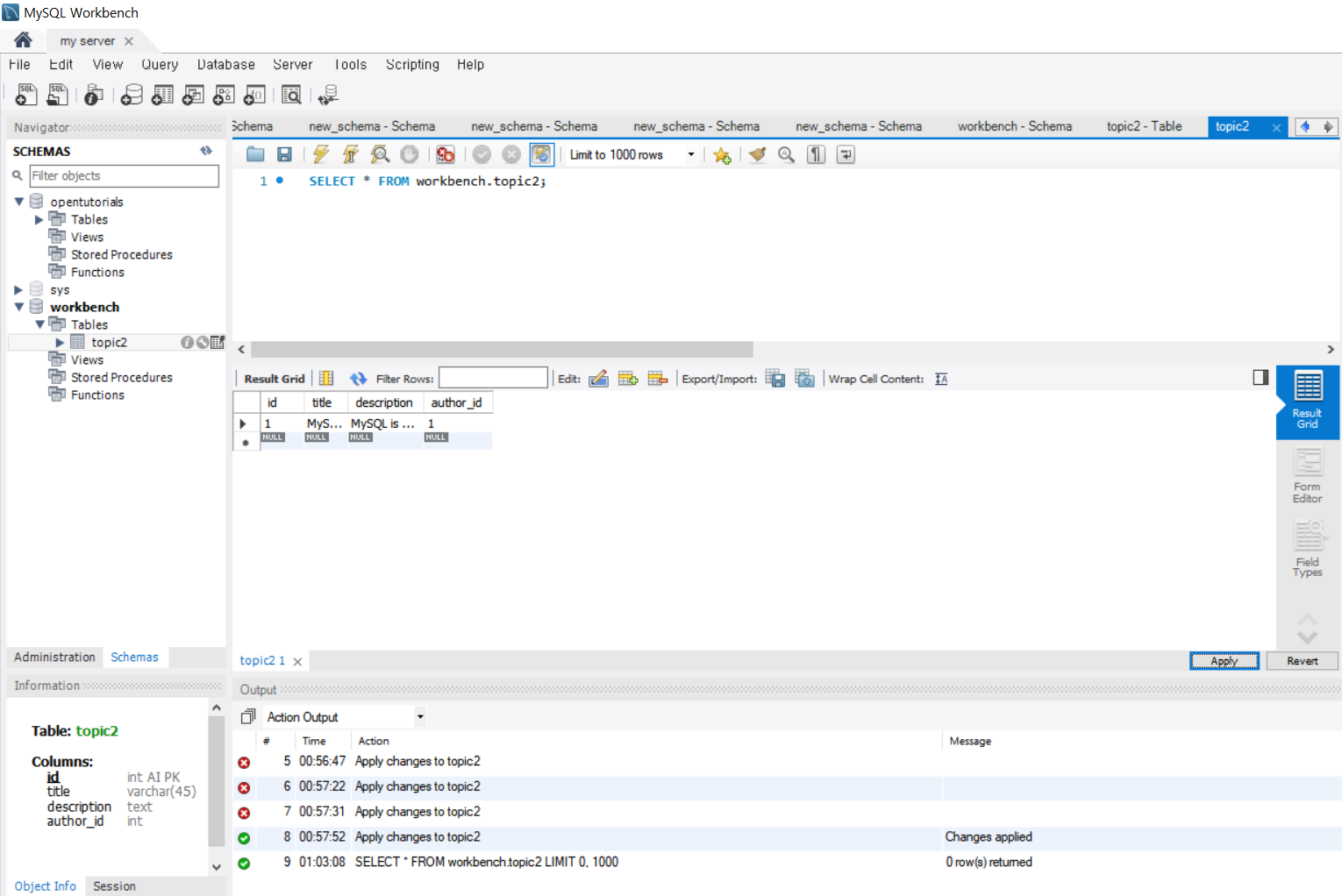Open the Scripting menu
The height and width of the screenshot is (896, 1342).
tap(412, 64)
